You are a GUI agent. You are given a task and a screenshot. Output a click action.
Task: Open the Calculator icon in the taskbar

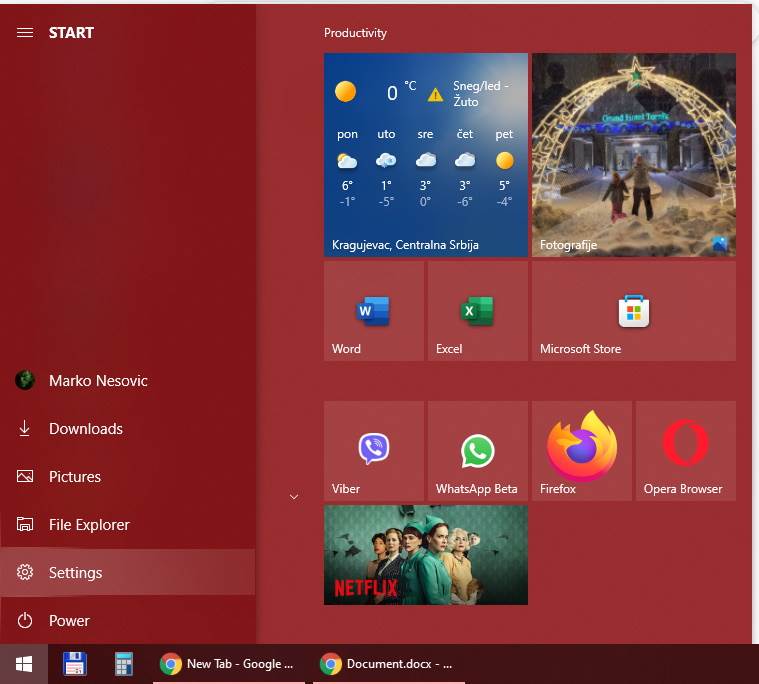click(124, 664)
